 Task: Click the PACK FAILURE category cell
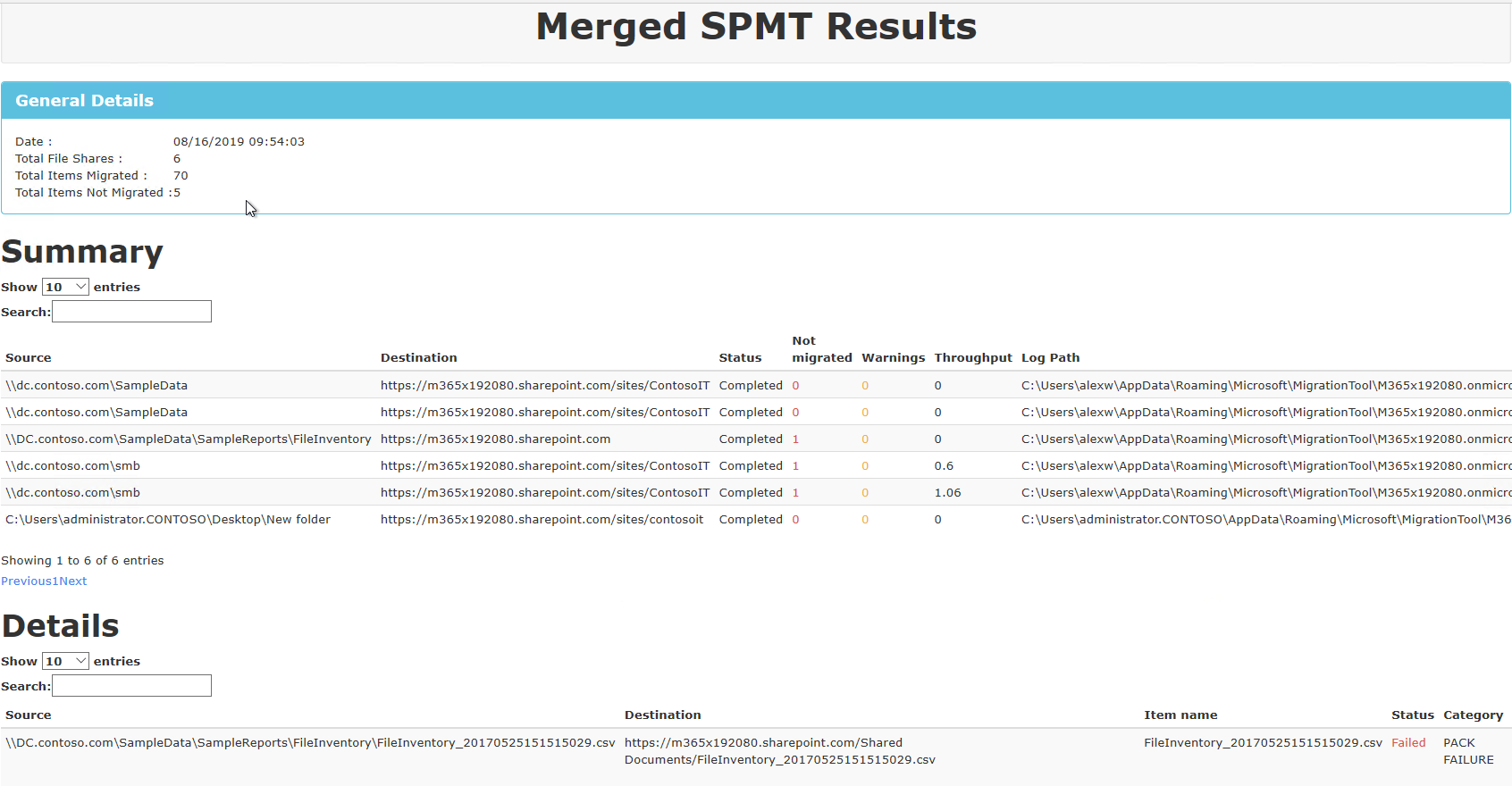click(1468, 751)
